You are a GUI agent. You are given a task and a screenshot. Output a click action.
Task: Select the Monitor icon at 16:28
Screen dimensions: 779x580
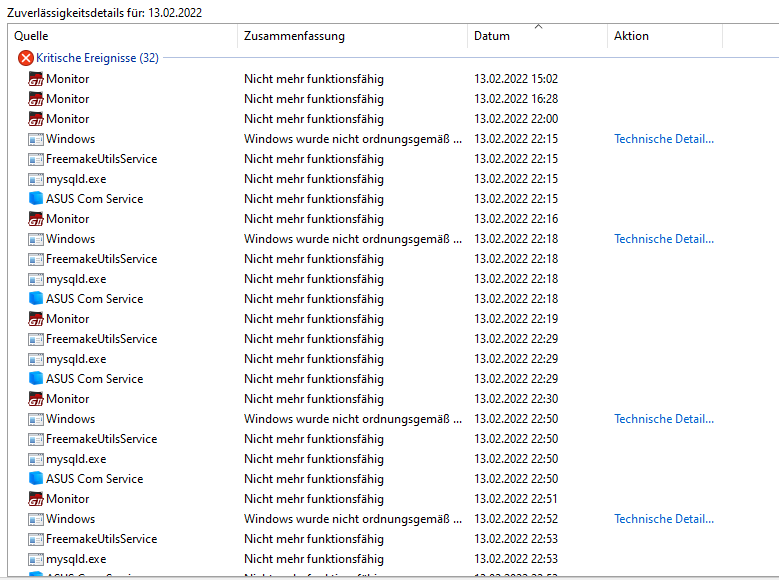(x=36, y=99)
